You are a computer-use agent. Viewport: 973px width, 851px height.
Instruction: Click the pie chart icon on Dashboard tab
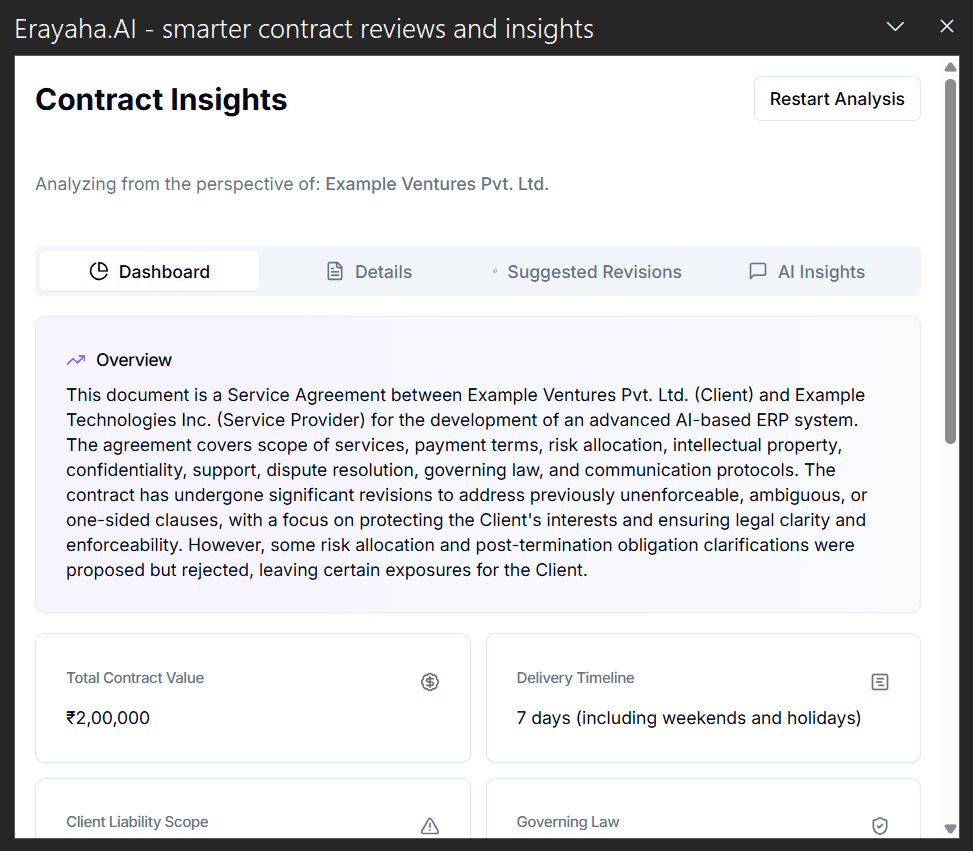[99, 271]
